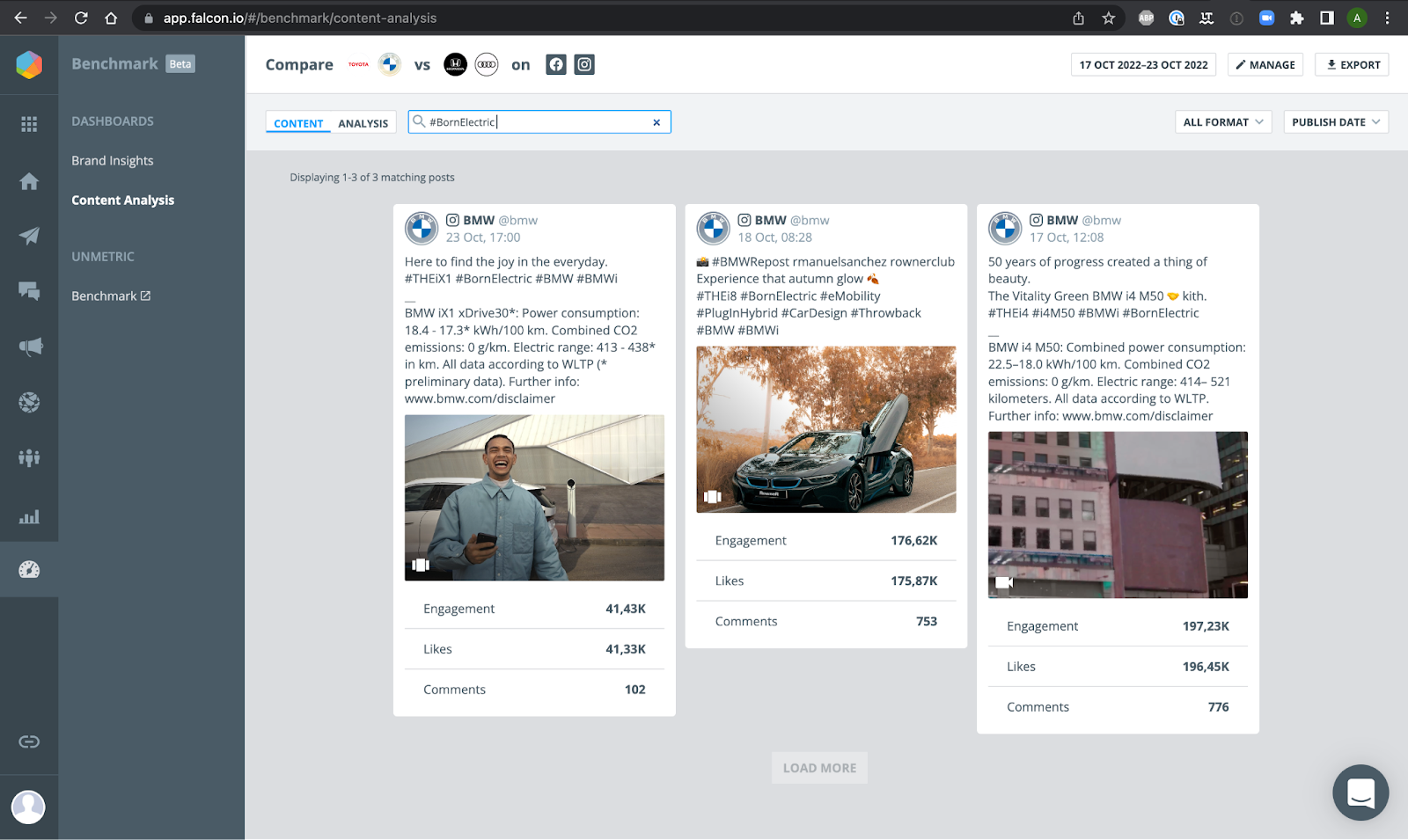Open the bar chart Measure icon

click(29, 516)
